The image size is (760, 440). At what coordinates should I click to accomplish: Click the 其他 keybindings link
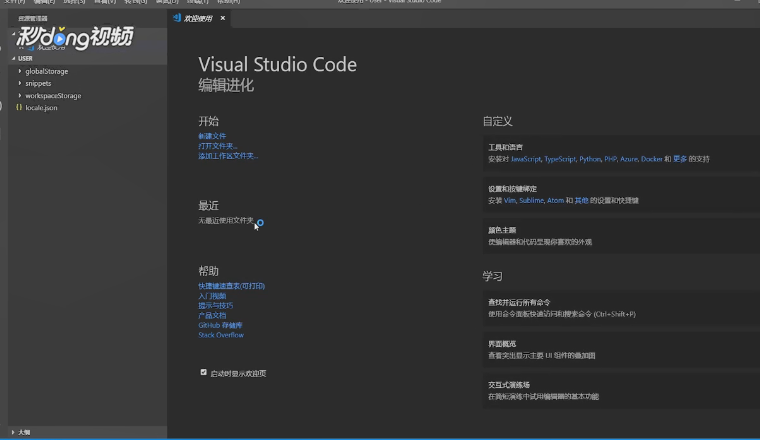coord(582,201)
